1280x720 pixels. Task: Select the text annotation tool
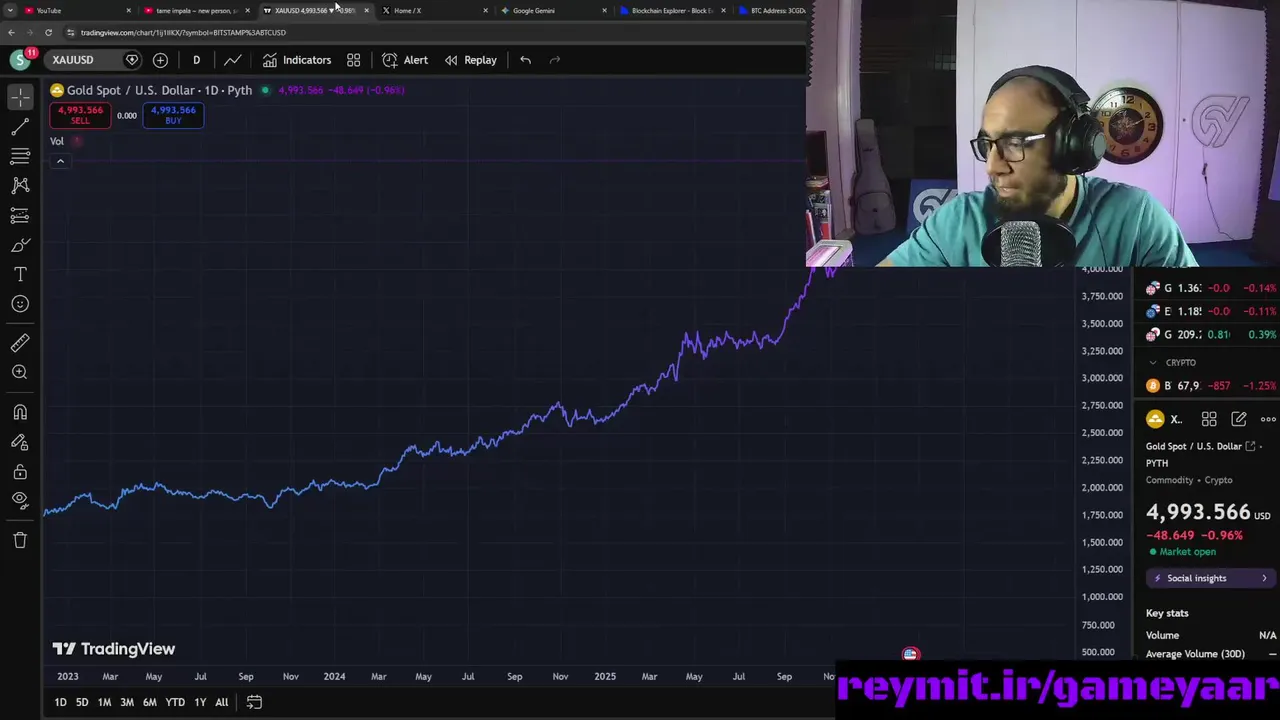(20, 274)
